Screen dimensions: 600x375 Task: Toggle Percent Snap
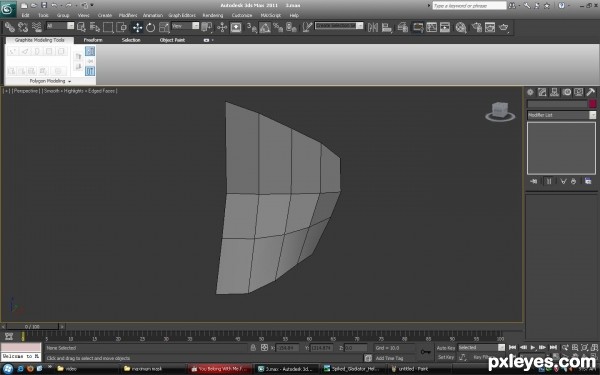click(278, 27)
